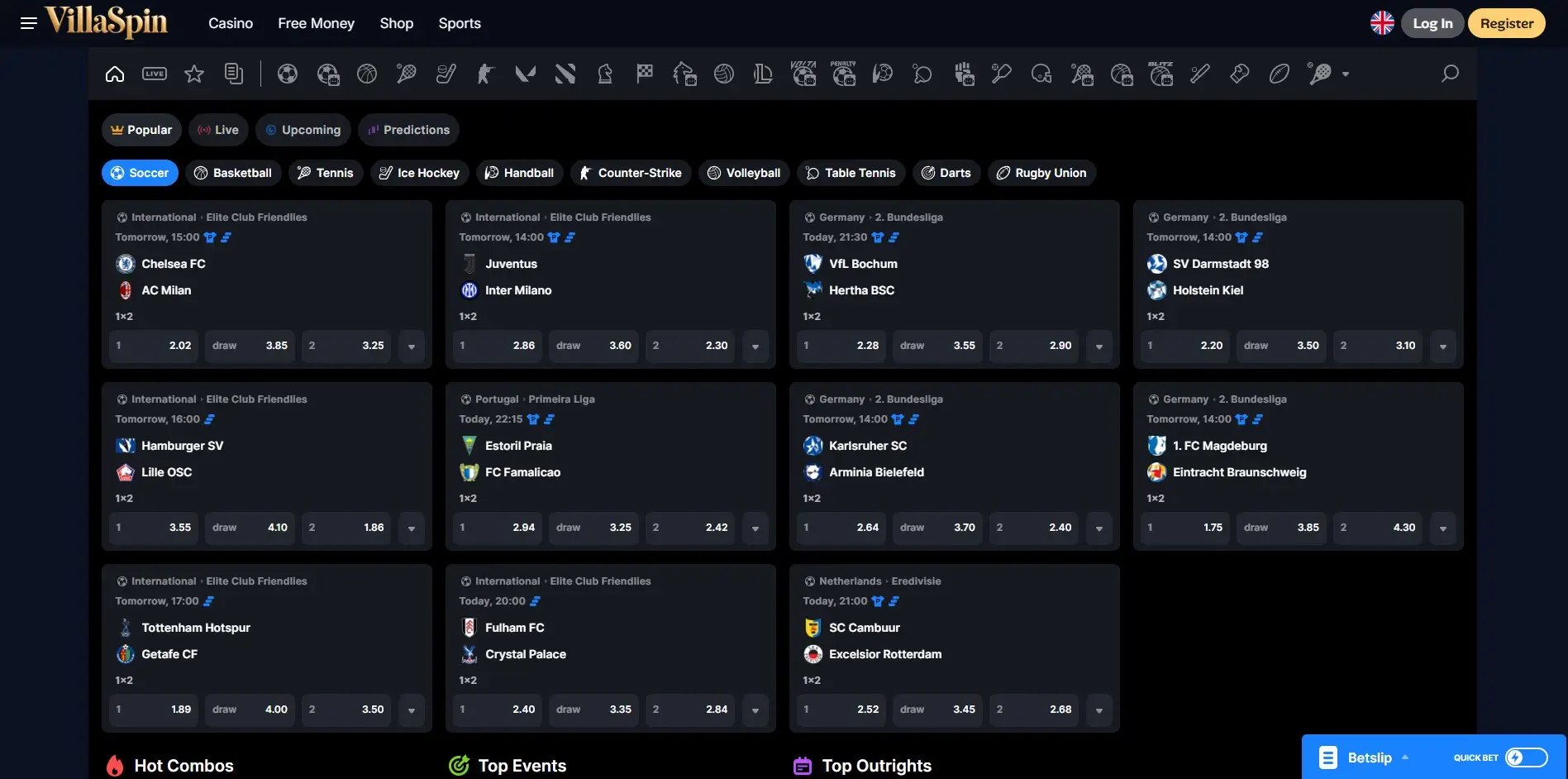
Task: Toggle the Quick Bet switch
Action: click(x=1526, y=757)
